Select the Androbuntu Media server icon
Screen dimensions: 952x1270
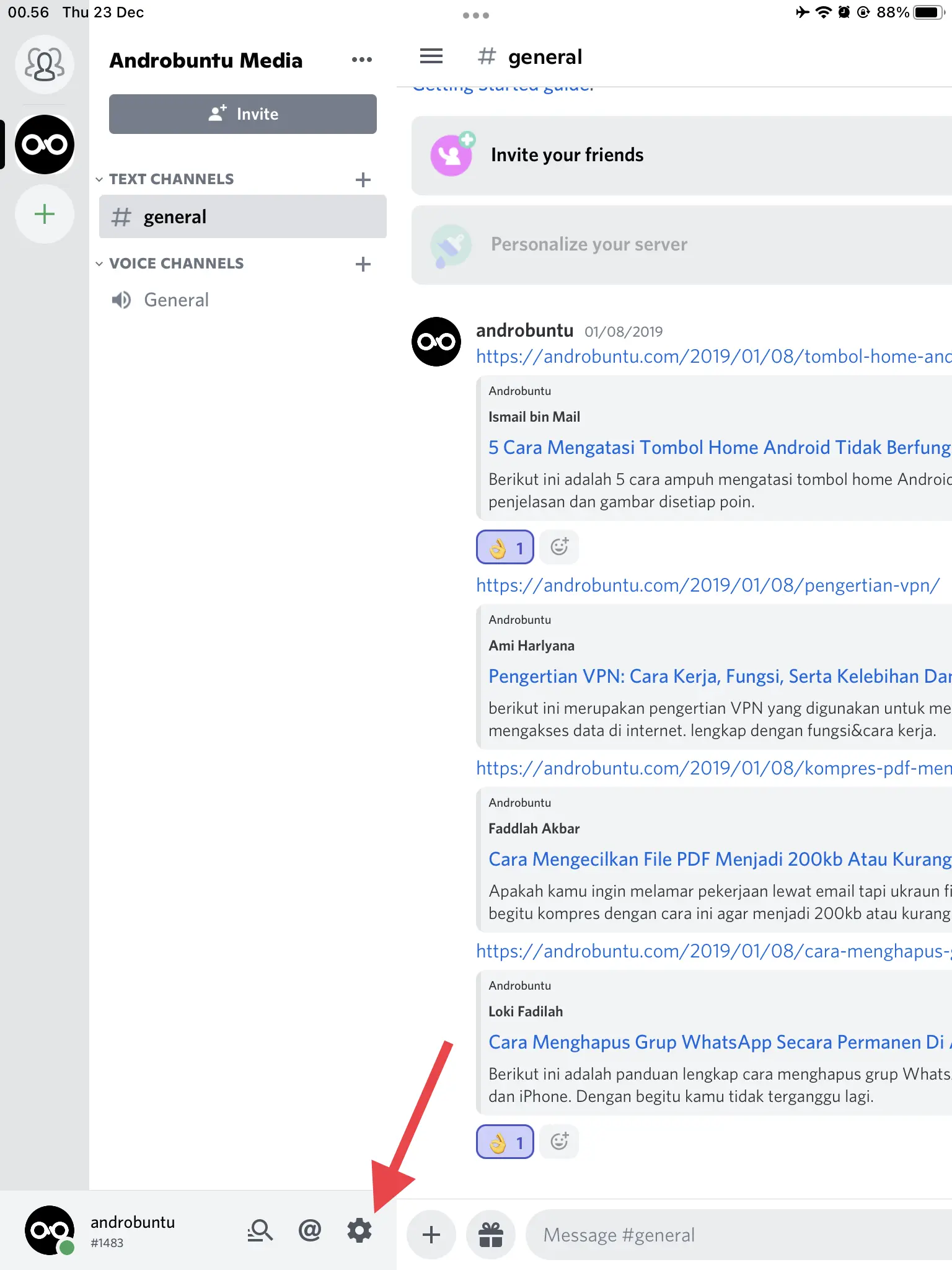pyautogui.click(x=45, y=144)
